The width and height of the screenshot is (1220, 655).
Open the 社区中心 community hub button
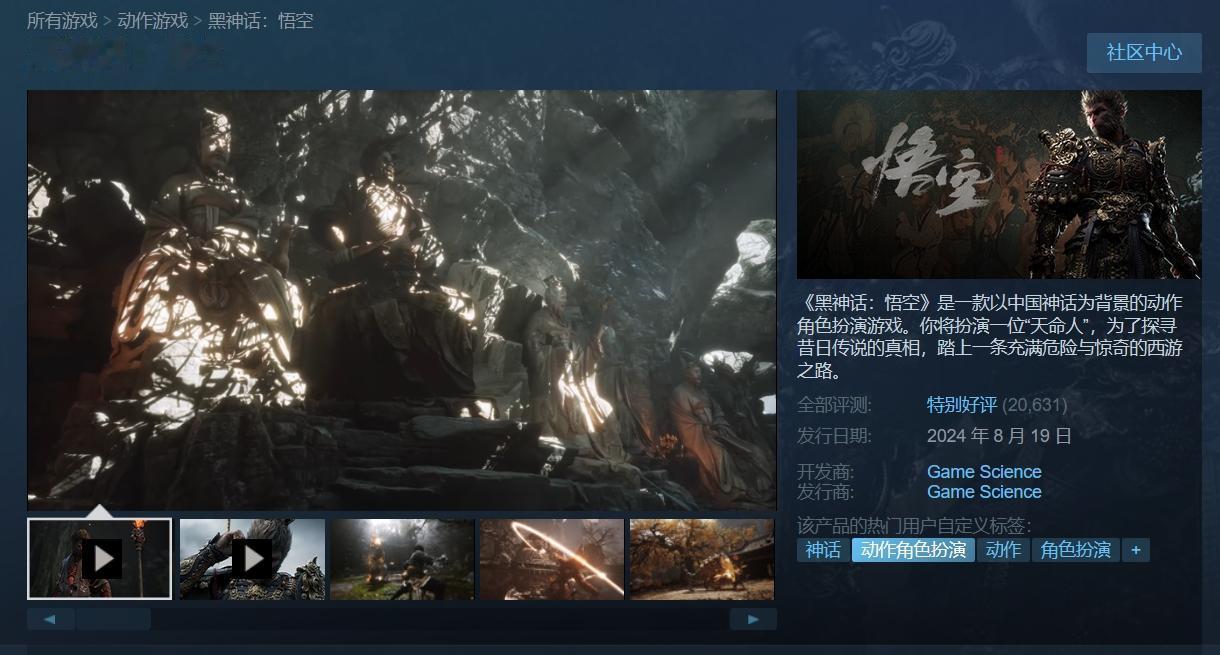(1144, 53)
